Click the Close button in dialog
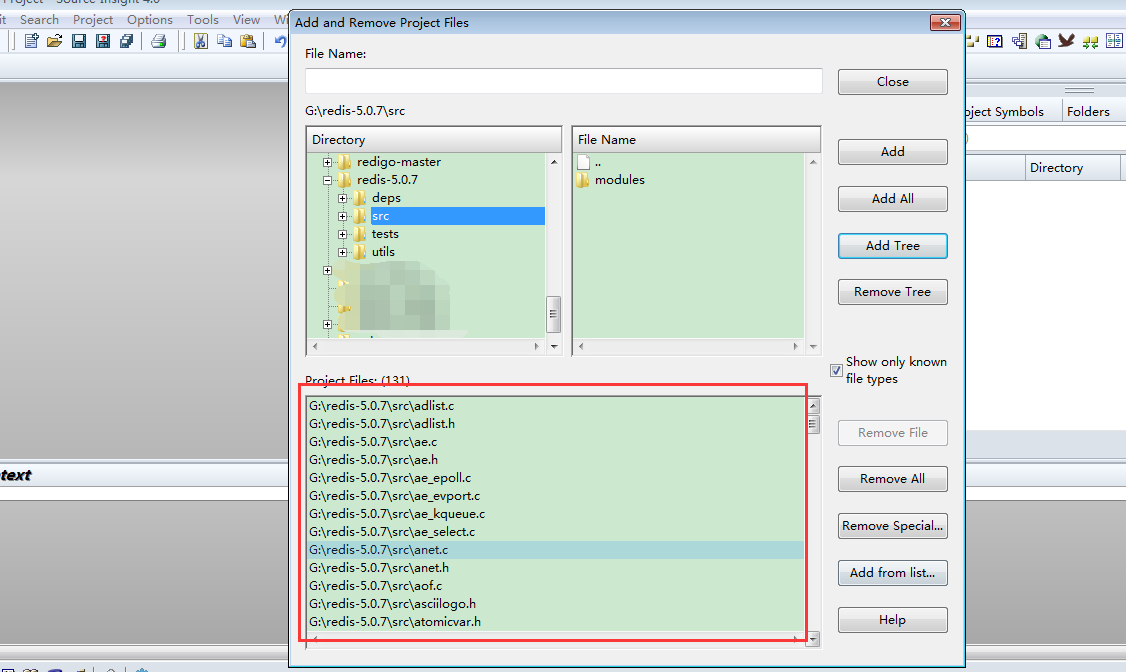 point(893,82)
